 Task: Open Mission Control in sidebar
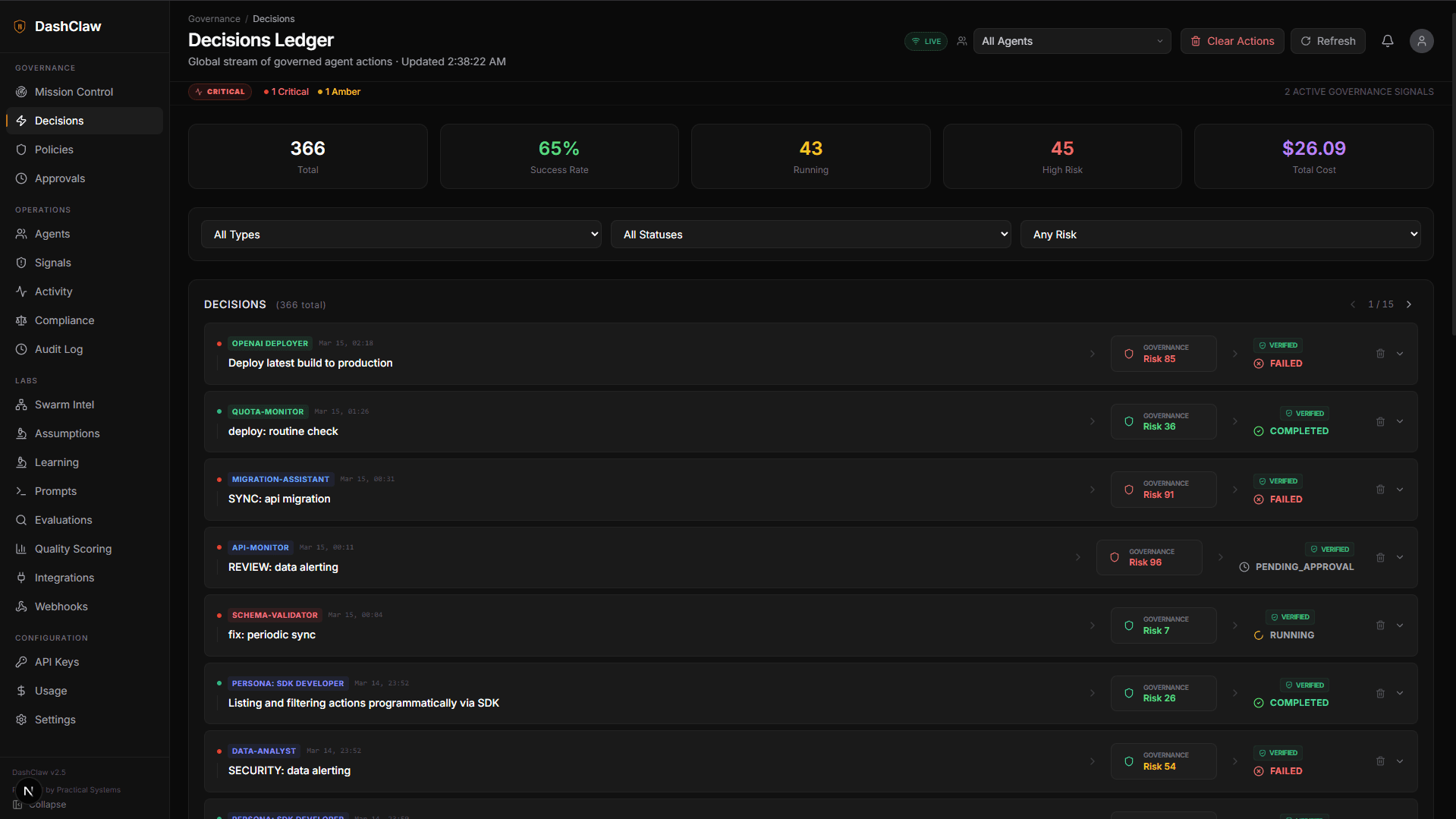(74, 92)
